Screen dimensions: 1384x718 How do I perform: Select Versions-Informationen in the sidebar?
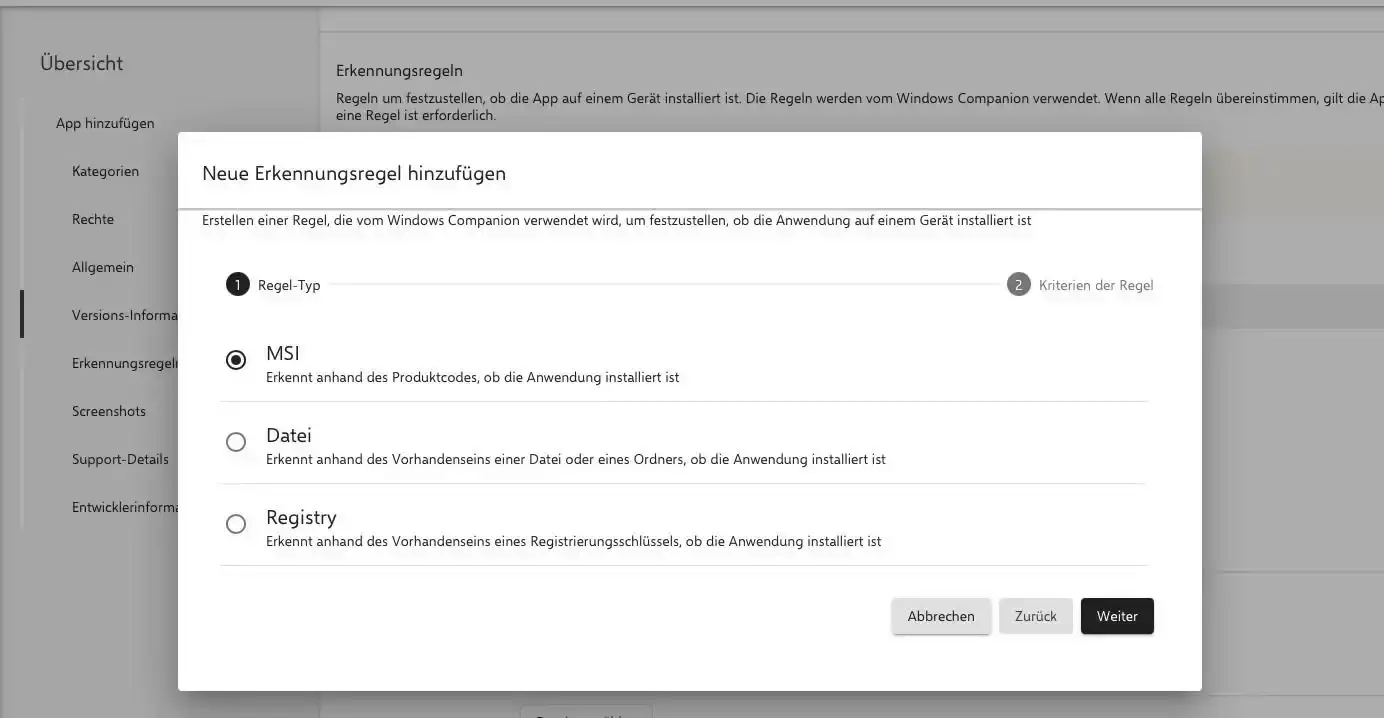click(124, 315)
